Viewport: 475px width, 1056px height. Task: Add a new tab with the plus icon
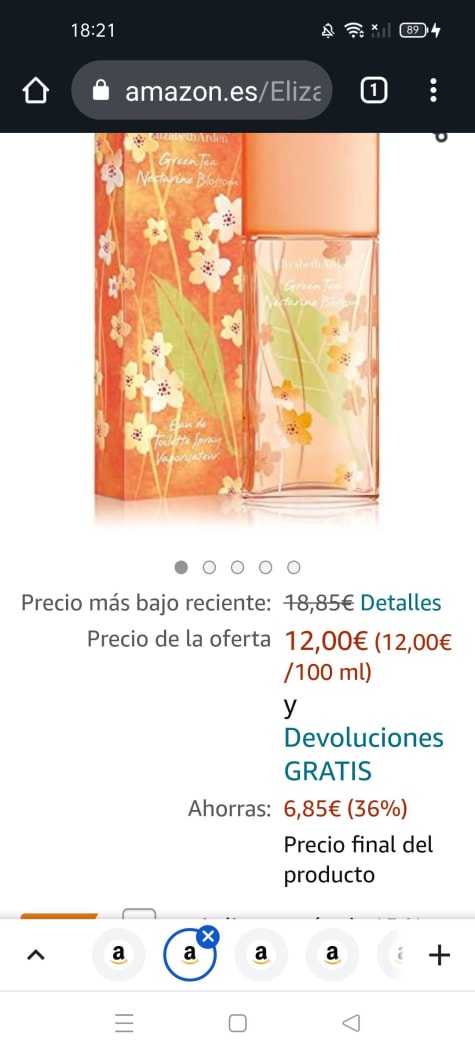click(439, 954)
